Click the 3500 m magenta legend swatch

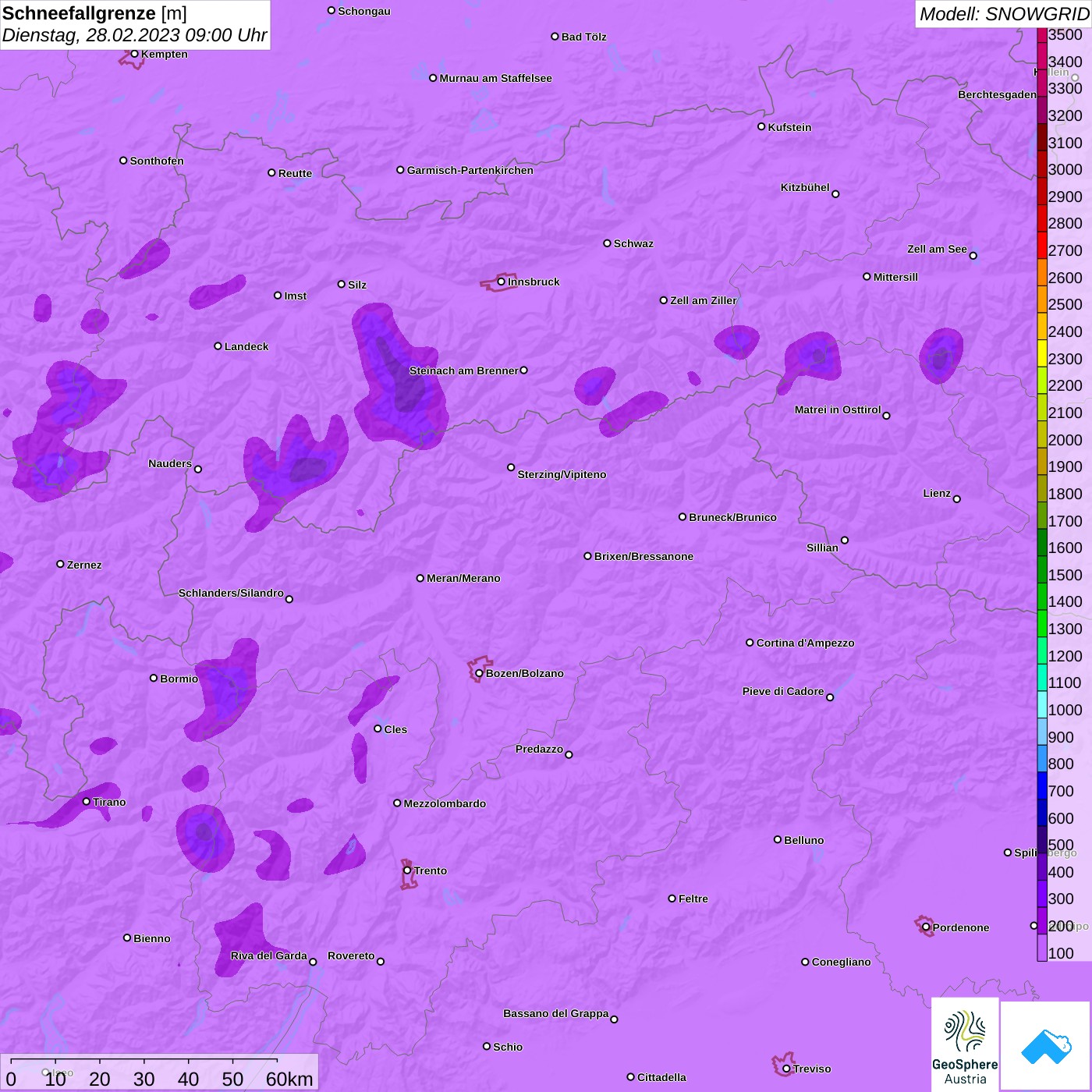1042,35
